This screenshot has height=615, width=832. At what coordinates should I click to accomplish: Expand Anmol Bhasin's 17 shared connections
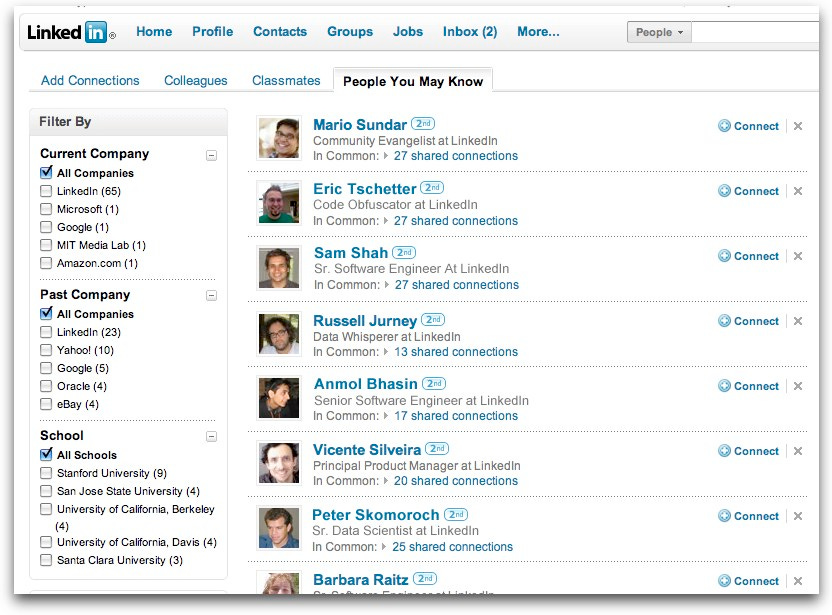[455, 416]
